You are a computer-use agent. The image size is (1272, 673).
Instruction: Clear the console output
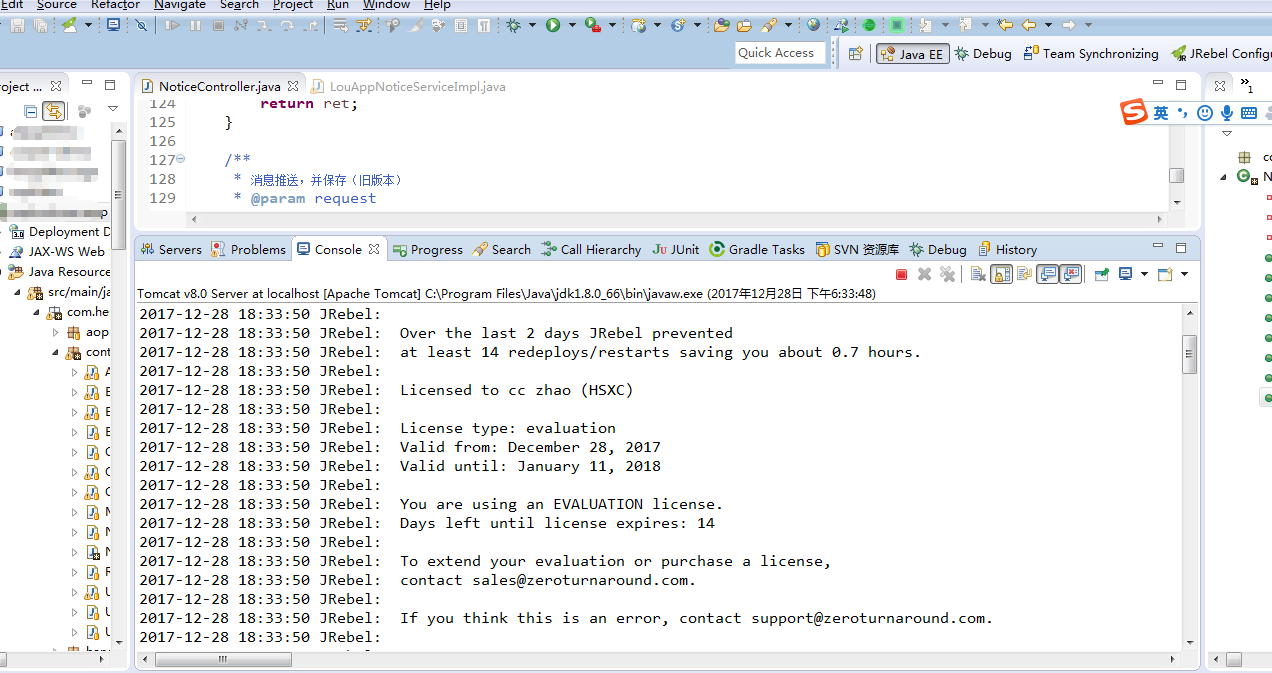(x=978, y=274)
